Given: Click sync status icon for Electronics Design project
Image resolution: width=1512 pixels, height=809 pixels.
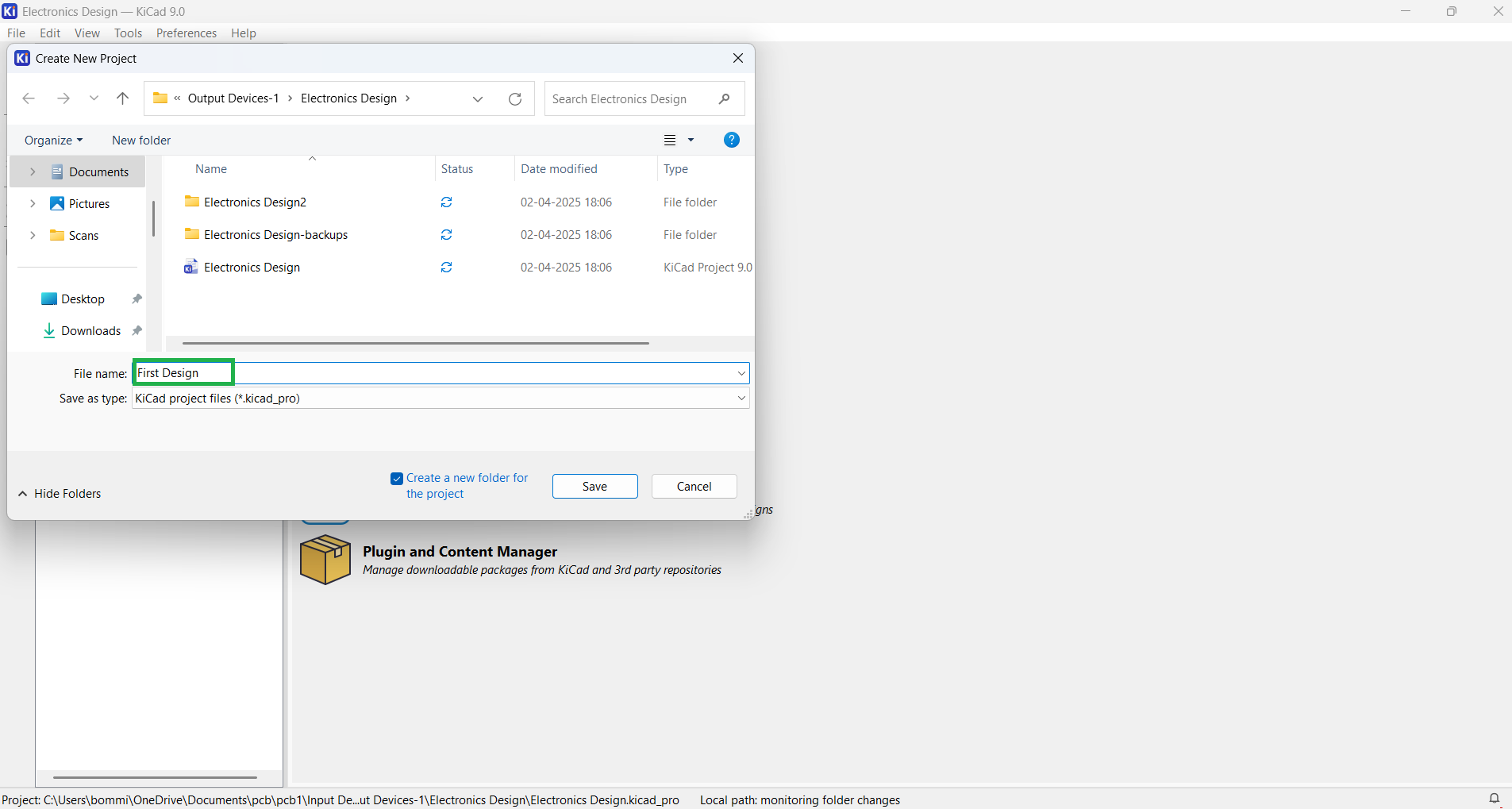Looking at the screenshot, I should pyautogui.click(x=447, y=268).
